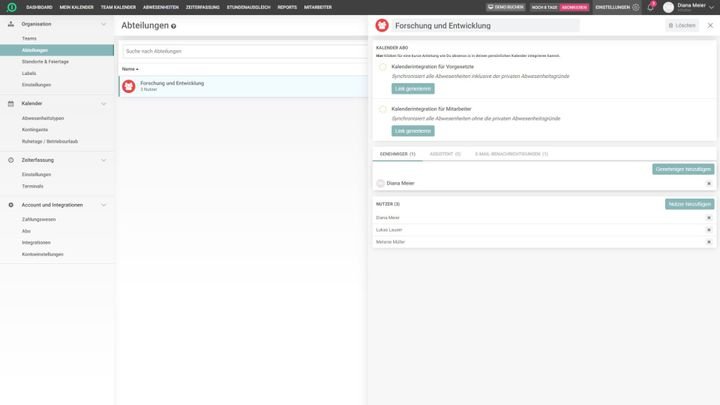The width and height of the screenshot is (720, 405).
Task: Click the Abonnieren button
Action: point(574,7)
